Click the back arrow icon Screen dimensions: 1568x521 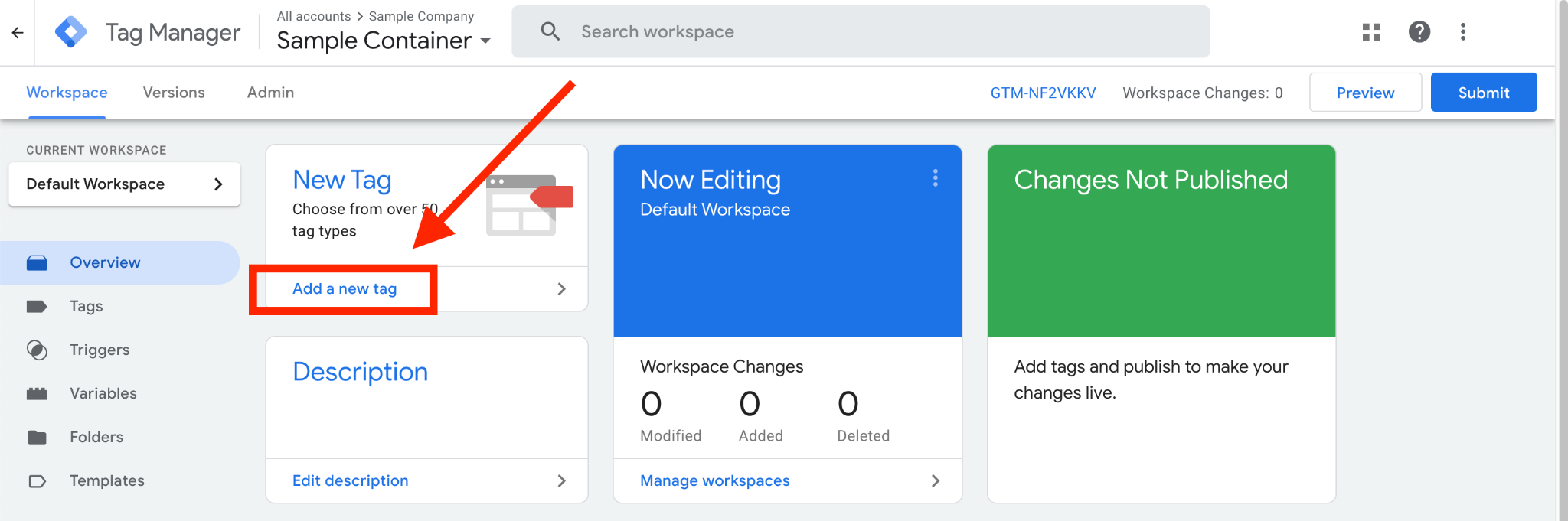18,33
